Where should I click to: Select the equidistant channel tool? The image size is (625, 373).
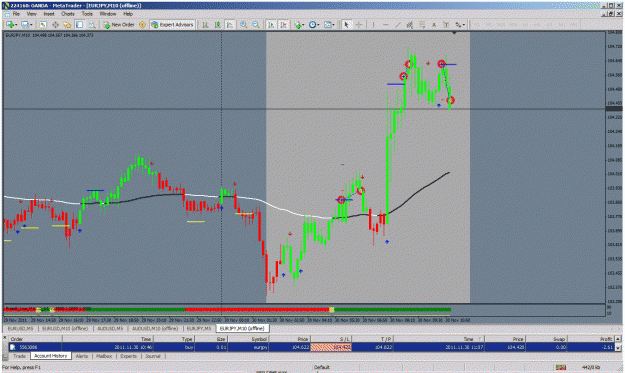coord(409,25)
